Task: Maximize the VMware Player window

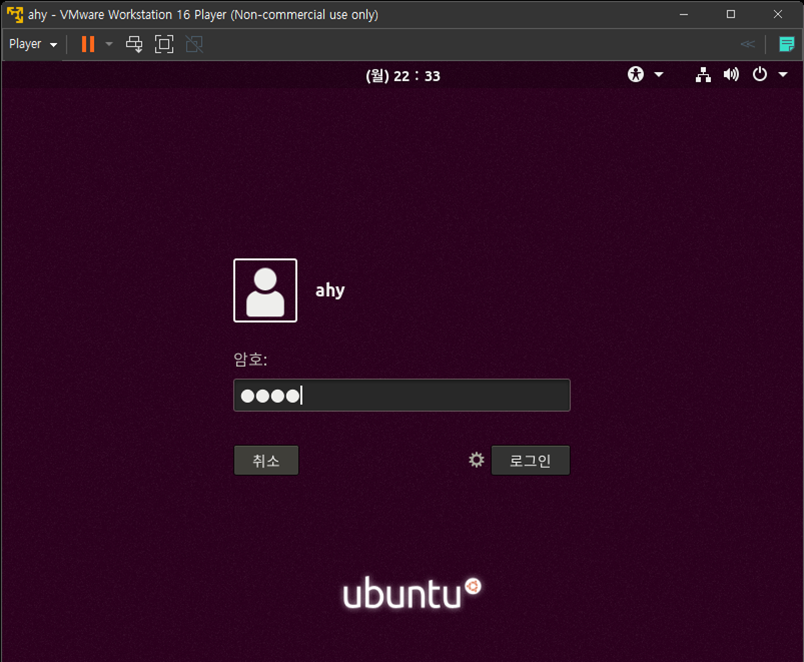Action: pos(731,14)
